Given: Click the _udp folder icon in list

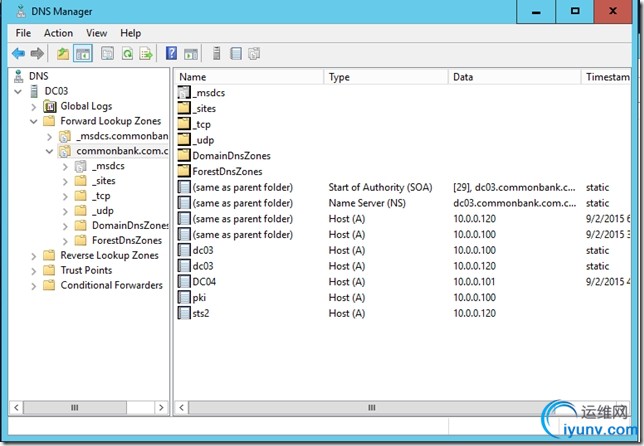Looking at the screenshot, I should (184, 140).
